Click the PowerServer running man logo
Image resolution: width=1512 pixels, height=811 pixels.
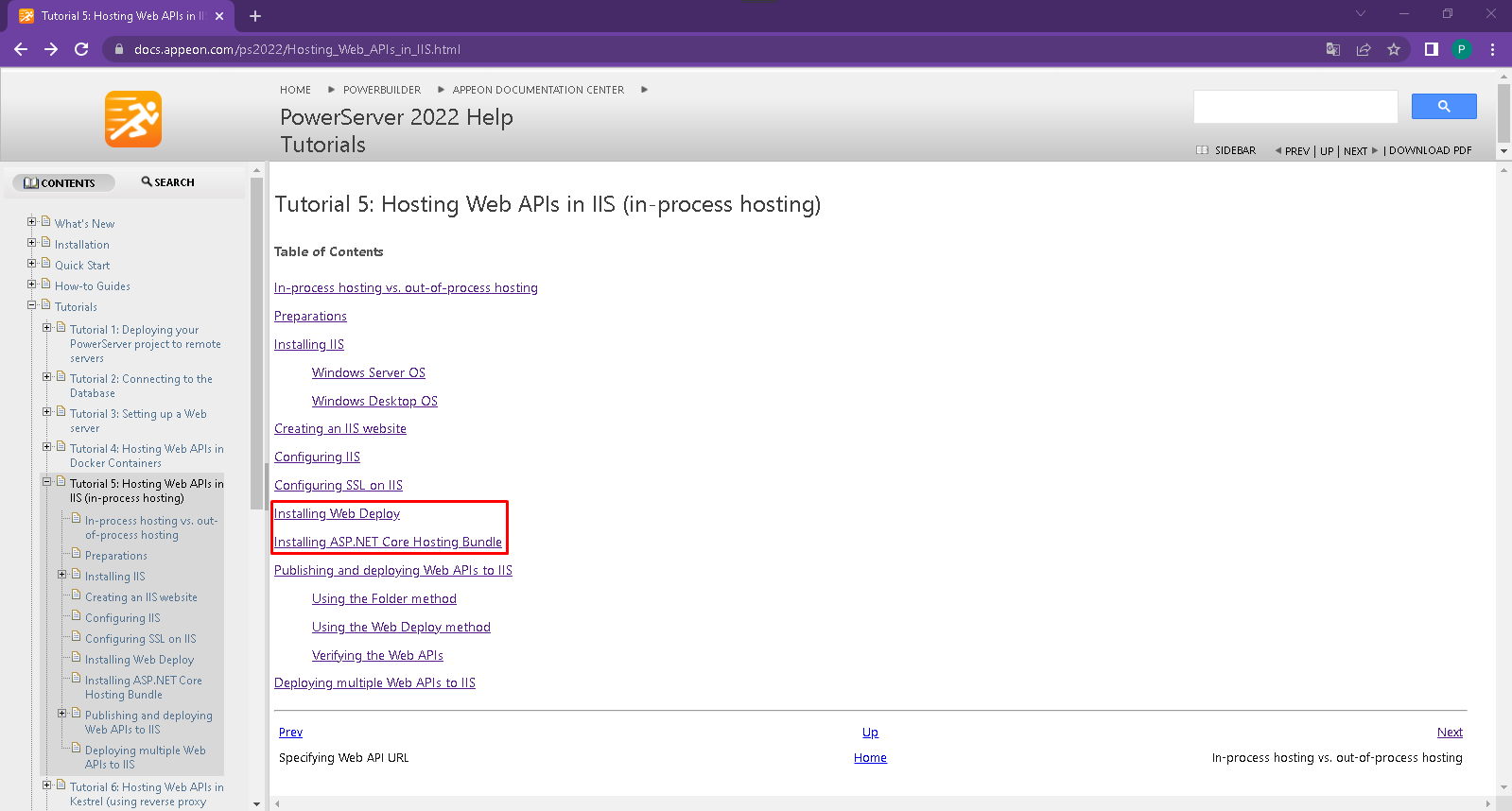[133, 119]
